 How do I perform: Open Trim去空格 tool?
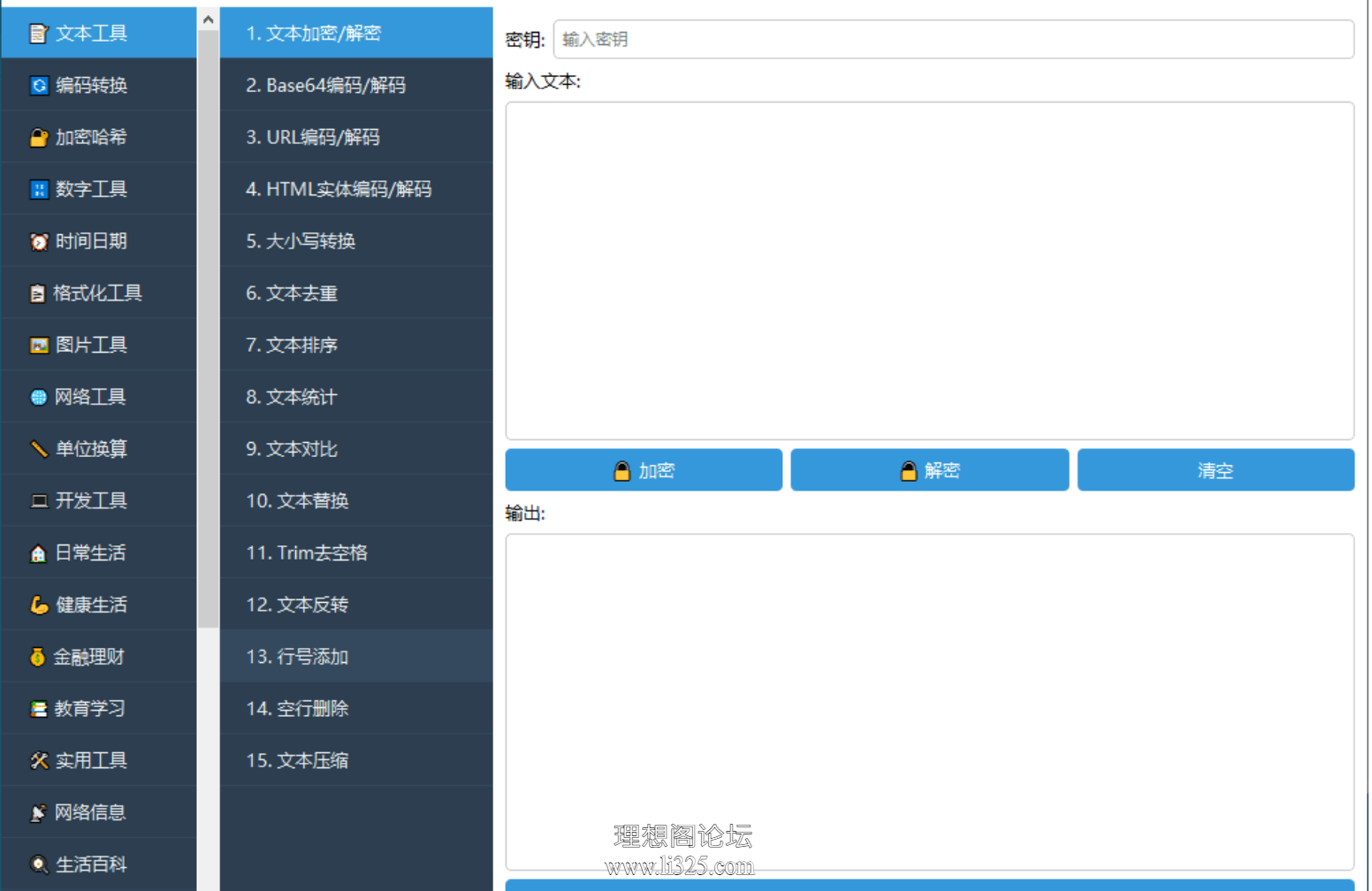[356, 553]
